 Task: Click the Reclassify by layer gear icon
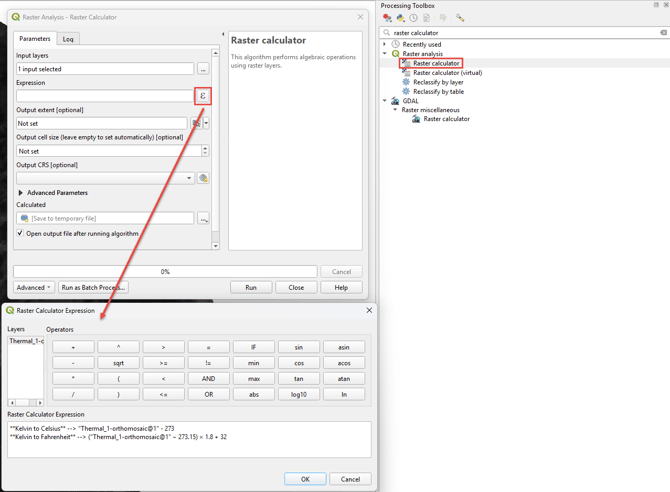(x=406, y=82)
